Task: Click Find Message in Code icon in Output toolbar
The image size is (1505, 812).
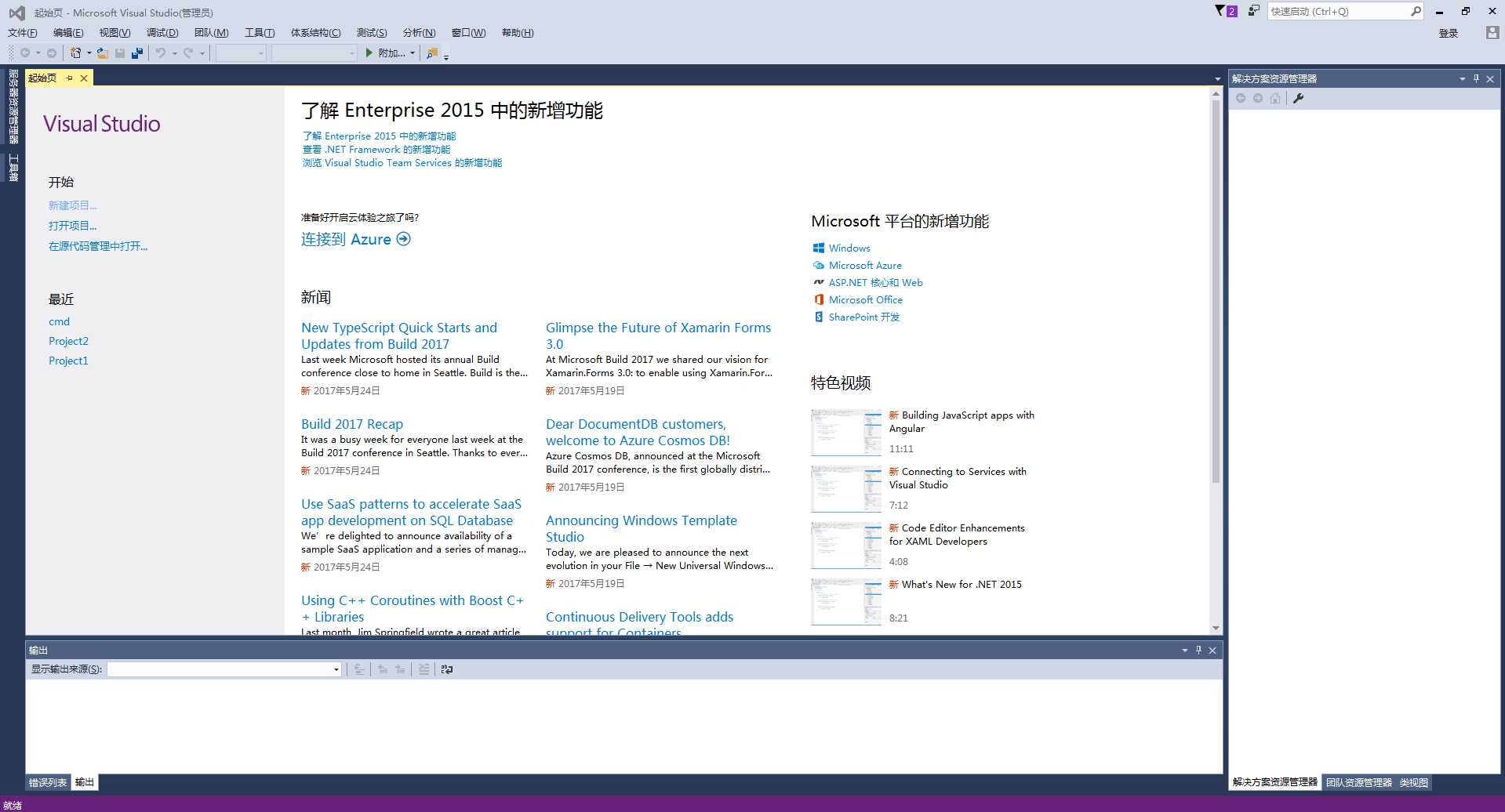Action: pyautogui.click(x=359, y=669)
